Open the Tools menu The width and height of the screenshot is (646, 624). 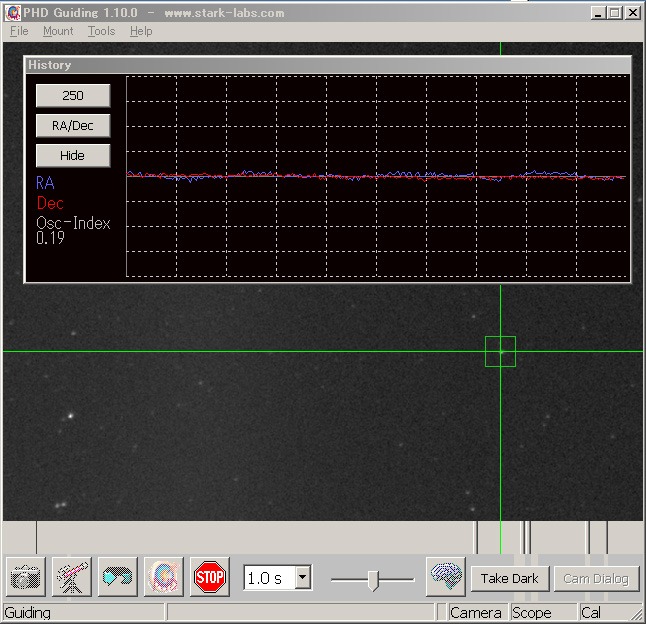(101, 31)
